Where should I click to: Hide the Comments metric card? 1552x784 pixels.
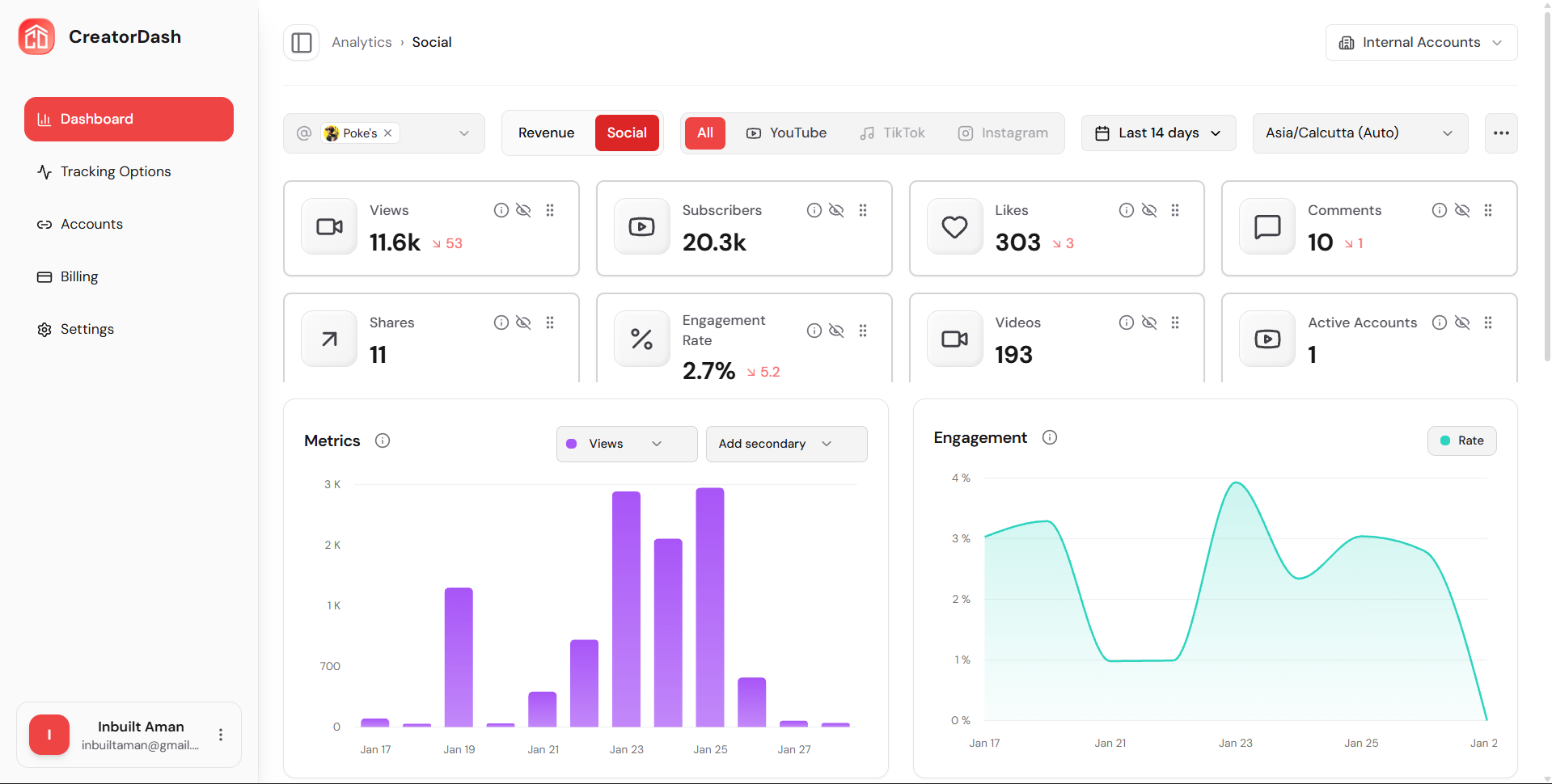coord(1462,210)
